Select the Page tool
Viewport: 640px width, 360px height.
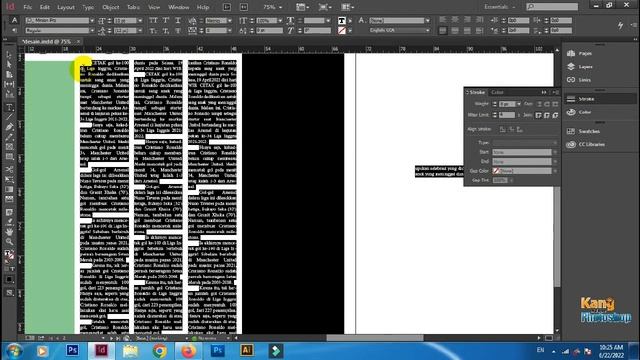point(9,74)
